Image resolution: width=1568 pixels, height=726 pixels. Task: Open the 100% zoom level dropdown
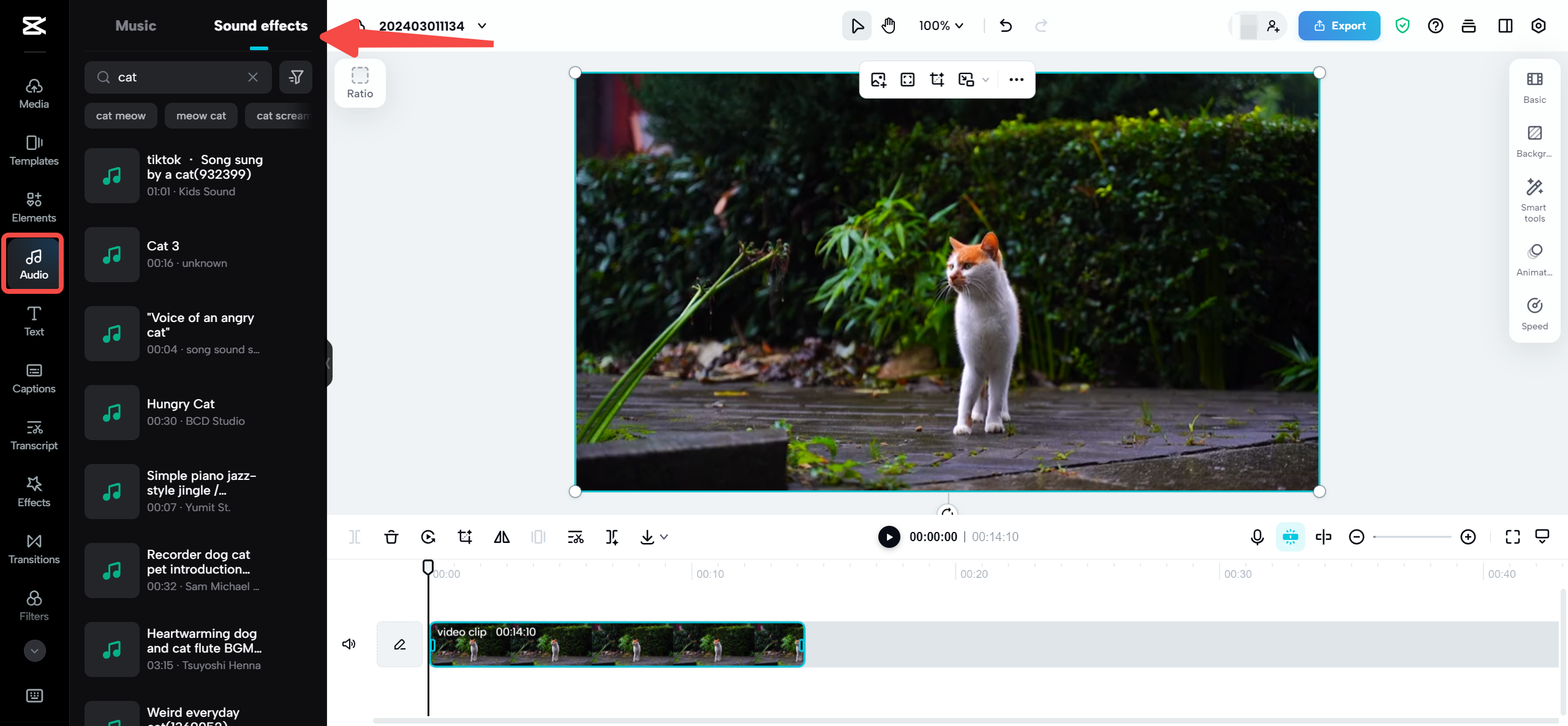(941, 26)
